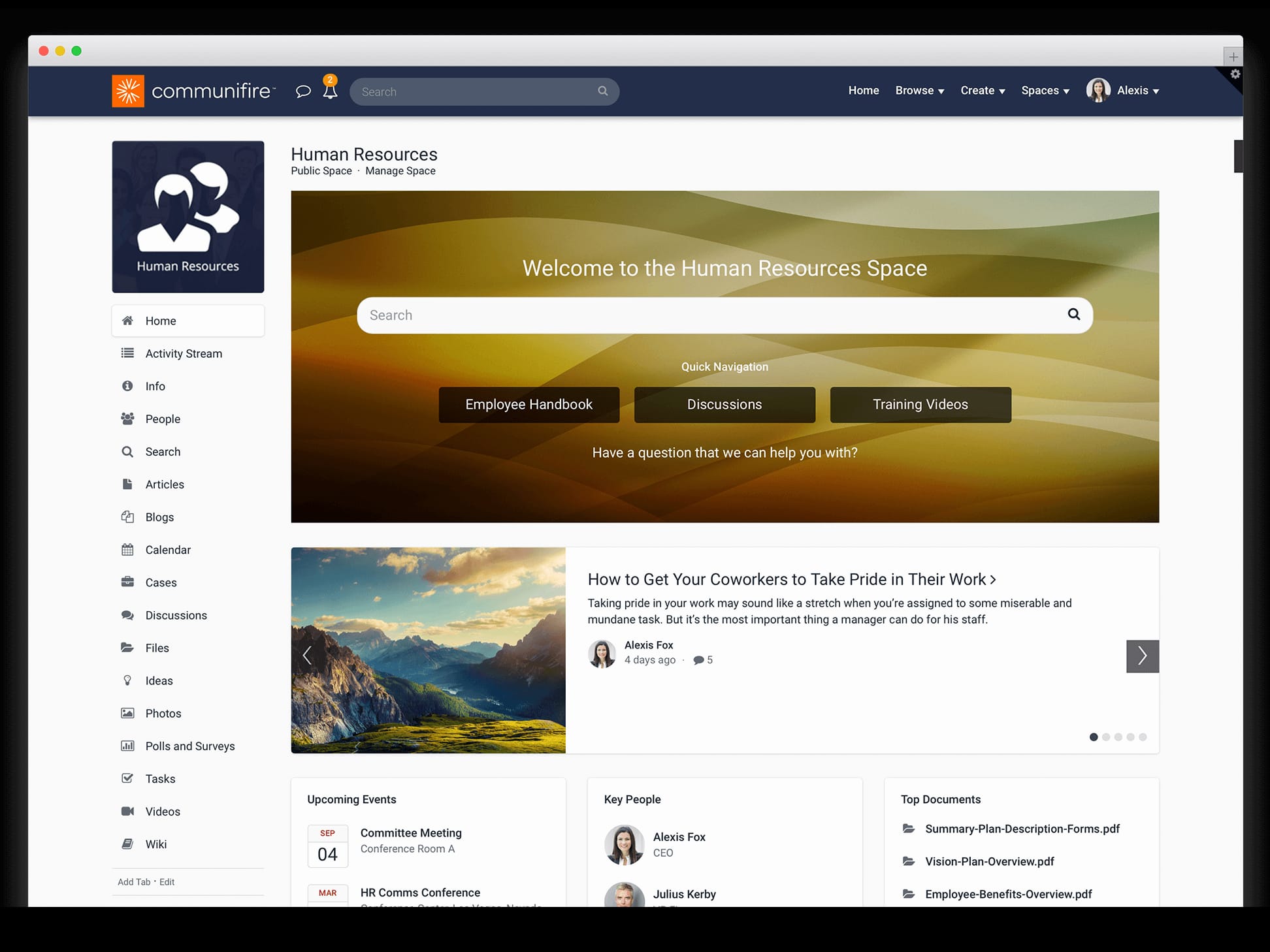
Task: Click the Photos image icon
Action: [127, 713]
